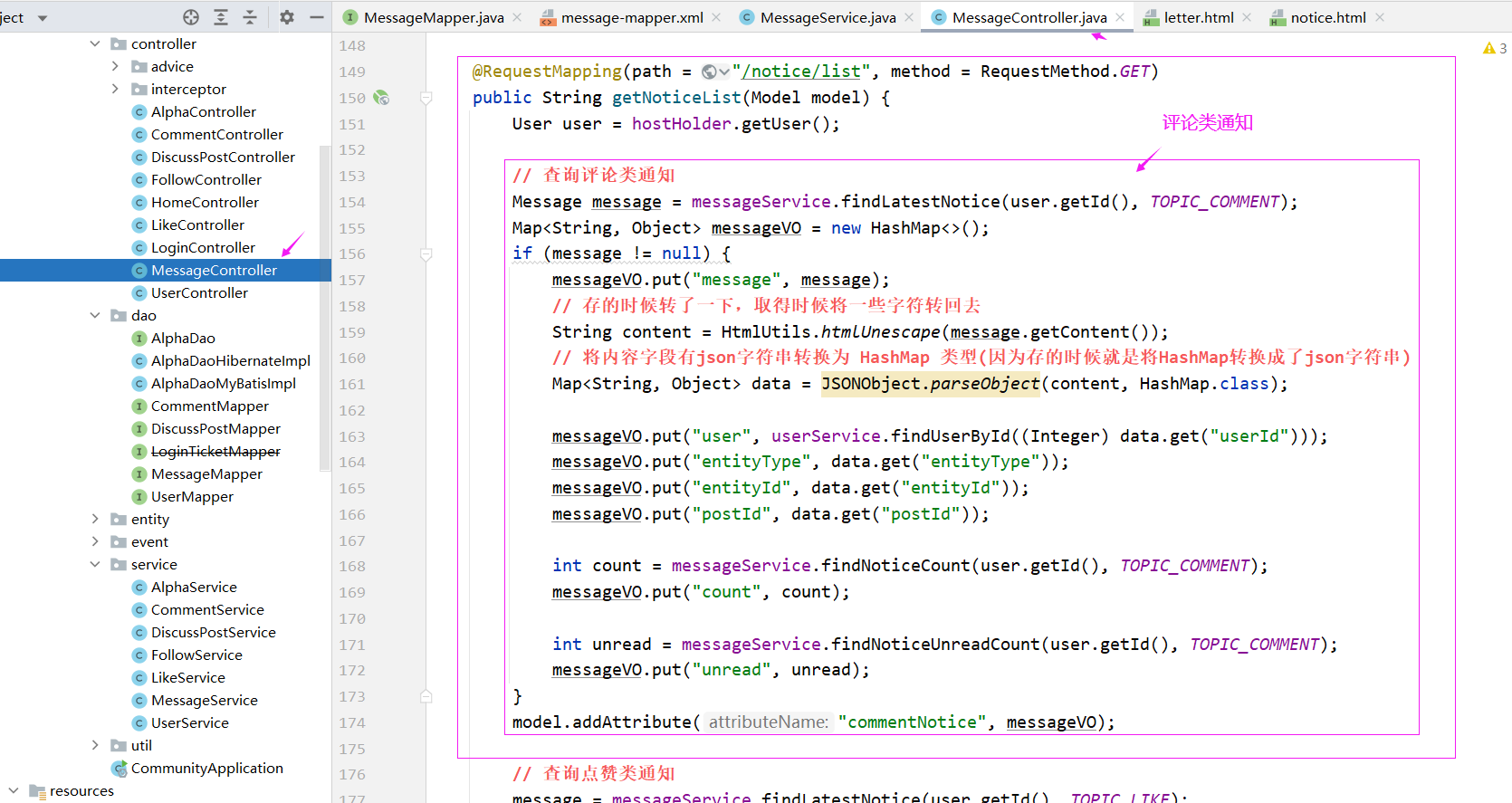
Task: Open the project panel gear settings
Action: [287, 17]
